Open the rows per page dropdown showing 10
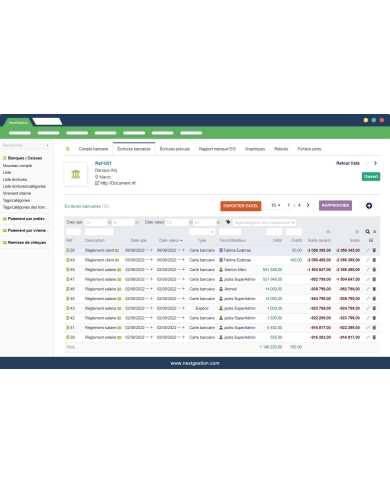This screenshot has height=484, width=390. (x=275, y=205)
